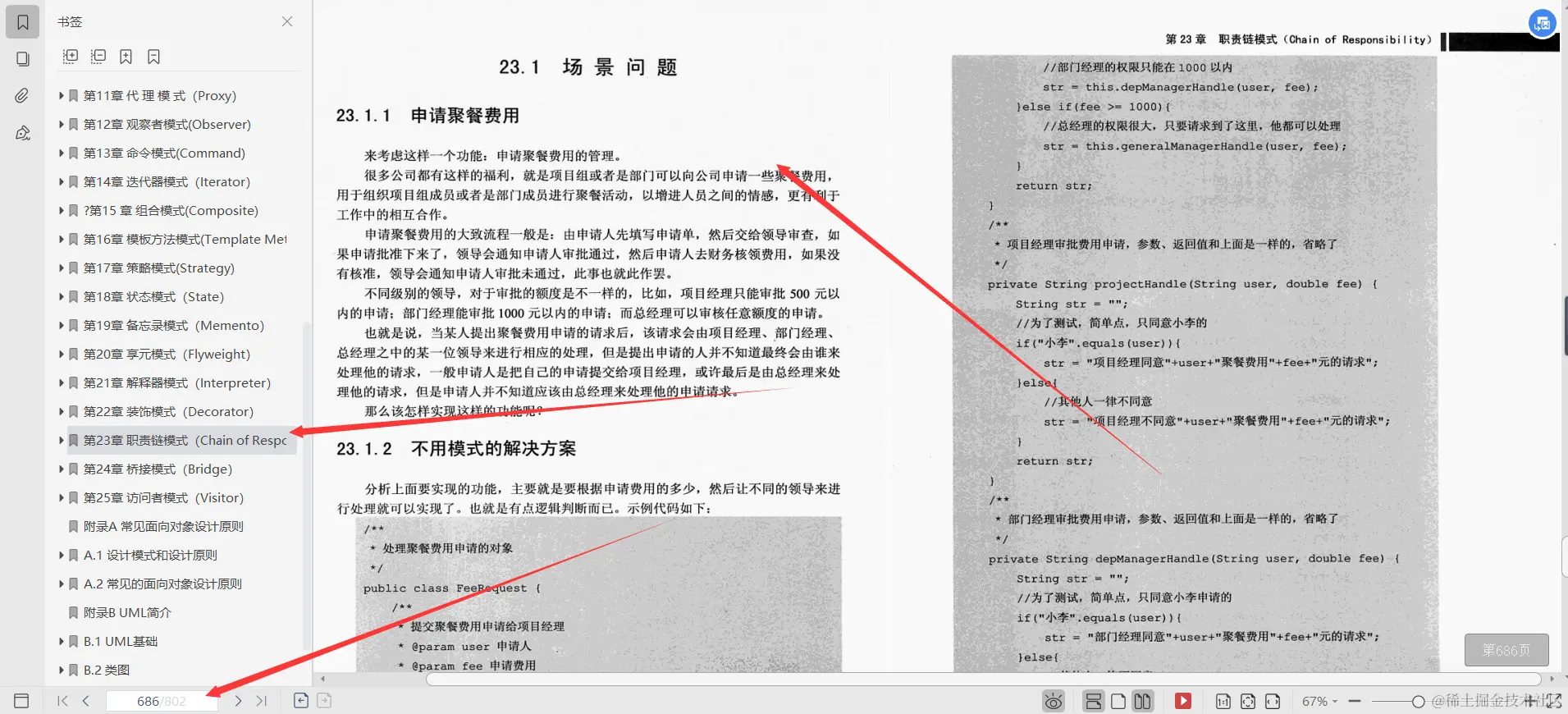
Task: Fit whole page in window icon
Action: pos(1248,701)
